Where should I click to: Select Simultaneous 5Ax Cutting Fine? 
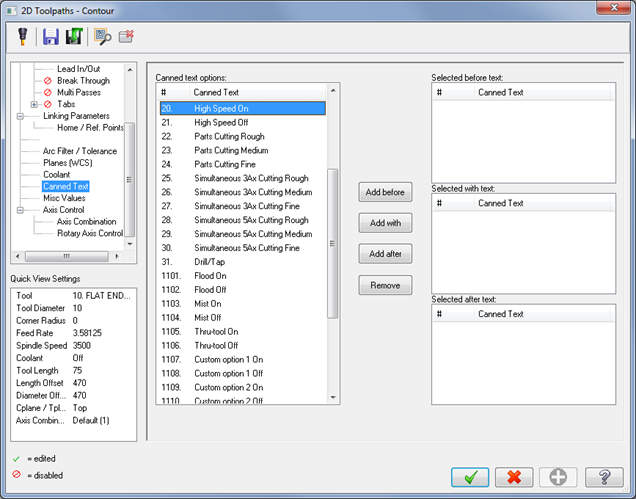[x=243, y=248]
